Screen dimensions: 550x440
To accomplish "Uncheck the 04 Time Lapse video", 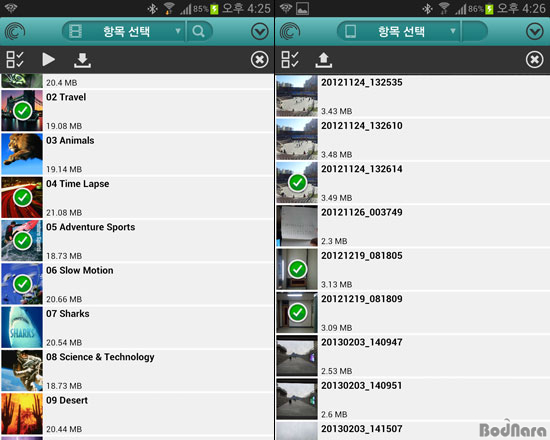I will 22,198.
